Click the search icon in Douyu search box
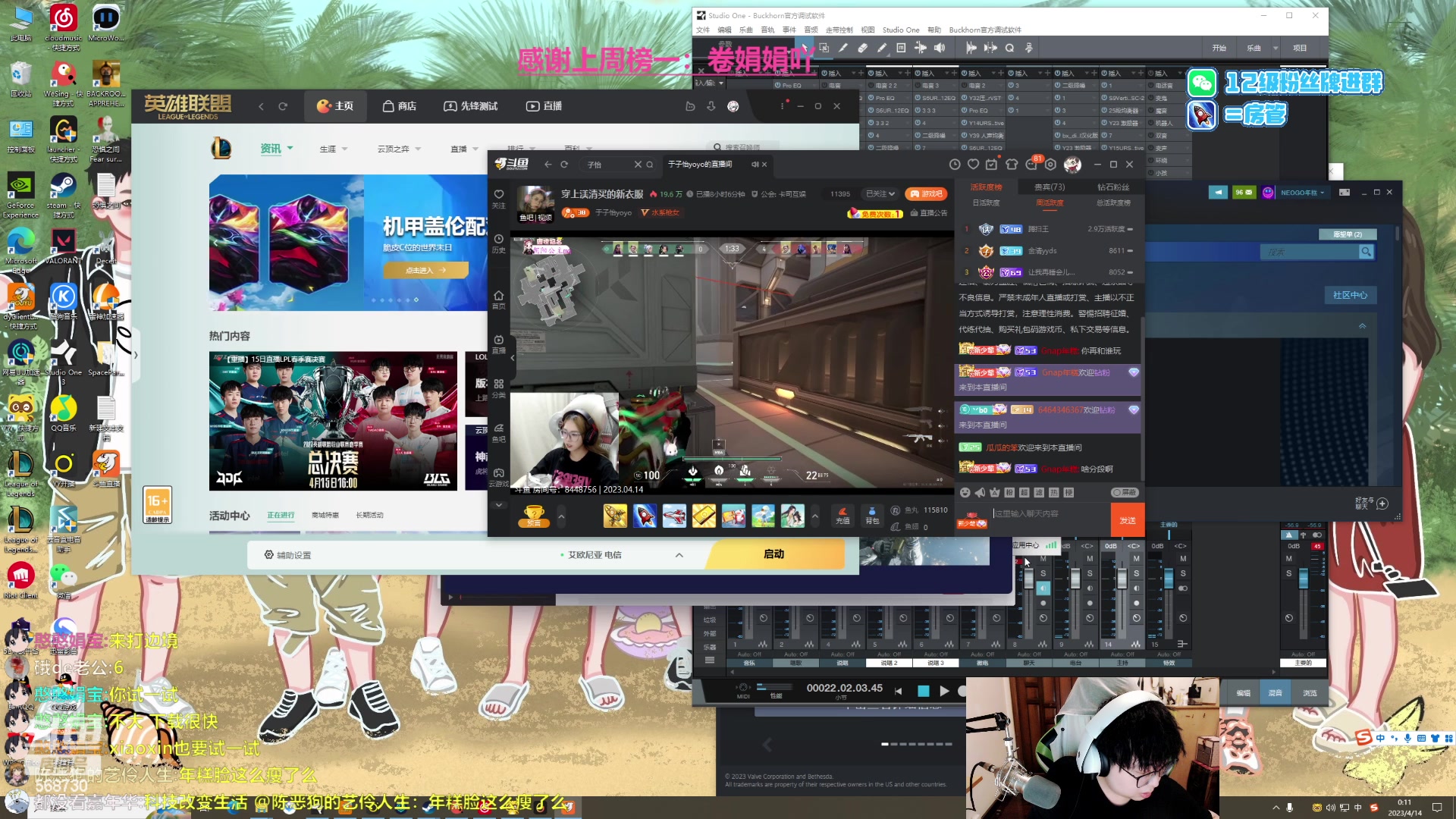 click(x=649, y=165)
